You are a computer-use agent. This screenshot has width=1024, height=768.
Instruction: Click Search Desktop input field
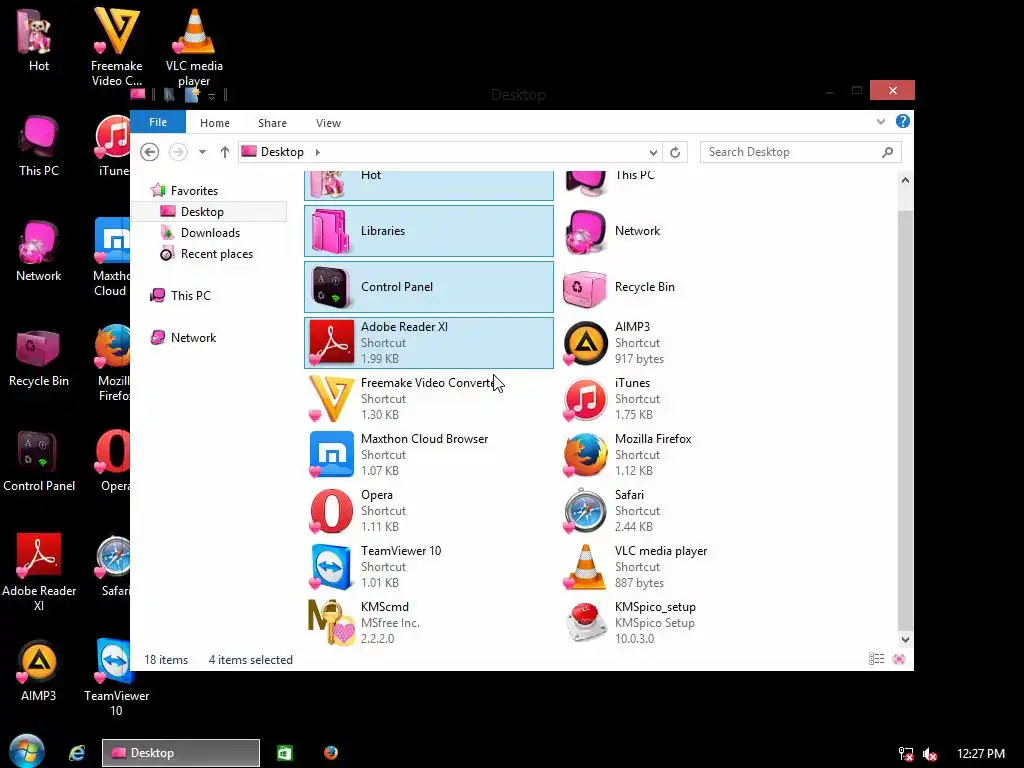(801, 152)
